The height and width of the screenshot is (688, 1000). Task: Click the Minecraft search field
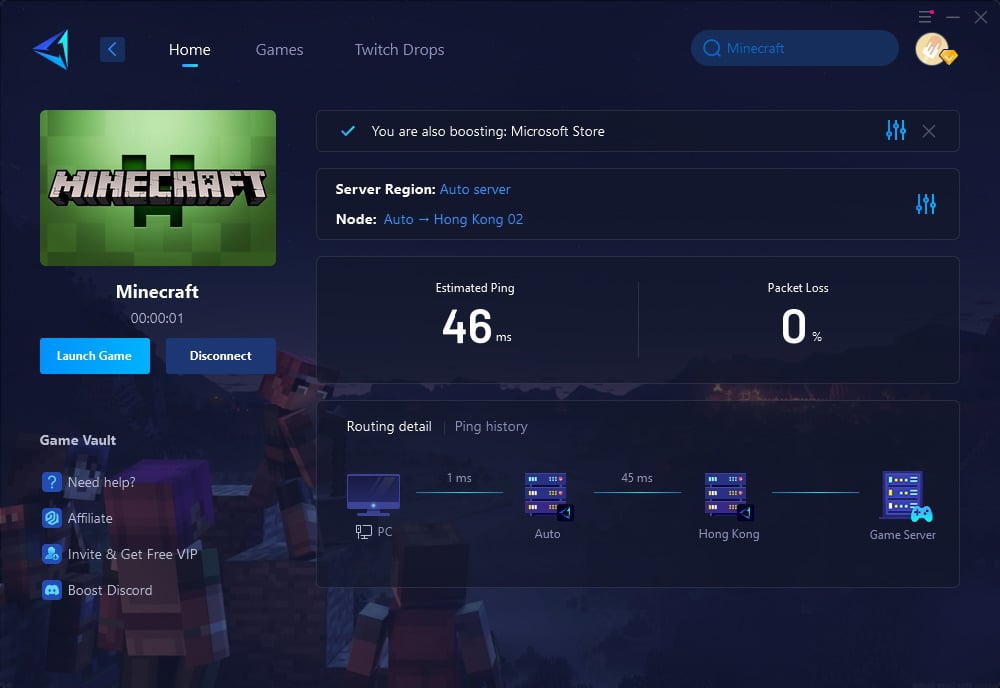click(x=795, y=48)
